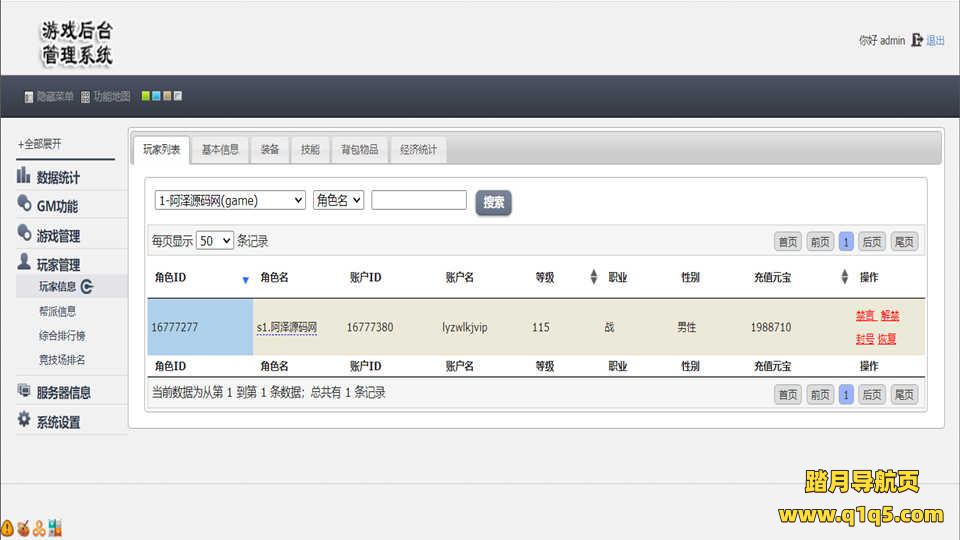Viewport: 960px width, 540px height.
Task: Select the blue theme color square
Action: pyautogui.click(x=156, y=97)
